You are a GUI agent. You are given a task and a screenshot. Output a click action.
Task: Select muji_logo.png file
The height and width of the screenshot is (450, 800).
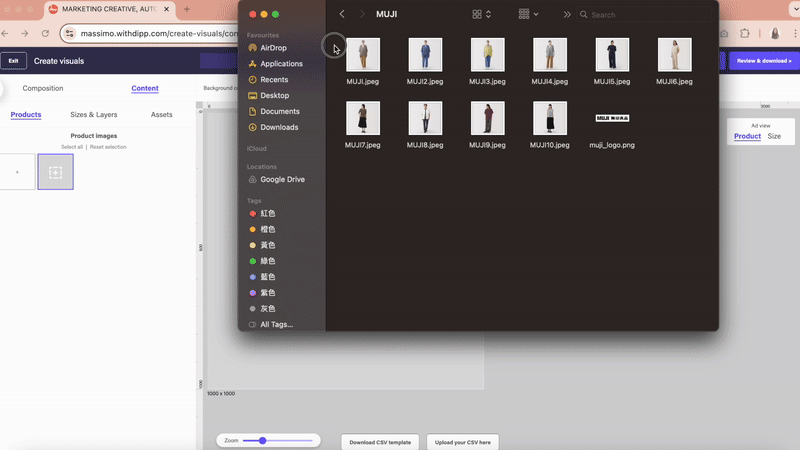click(x=612, y=118)
